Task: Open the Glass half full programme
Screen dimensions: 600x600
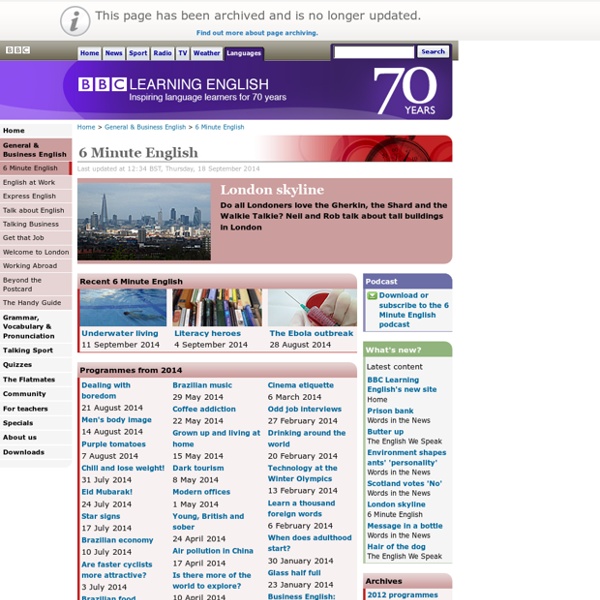Action: [294, 573]
